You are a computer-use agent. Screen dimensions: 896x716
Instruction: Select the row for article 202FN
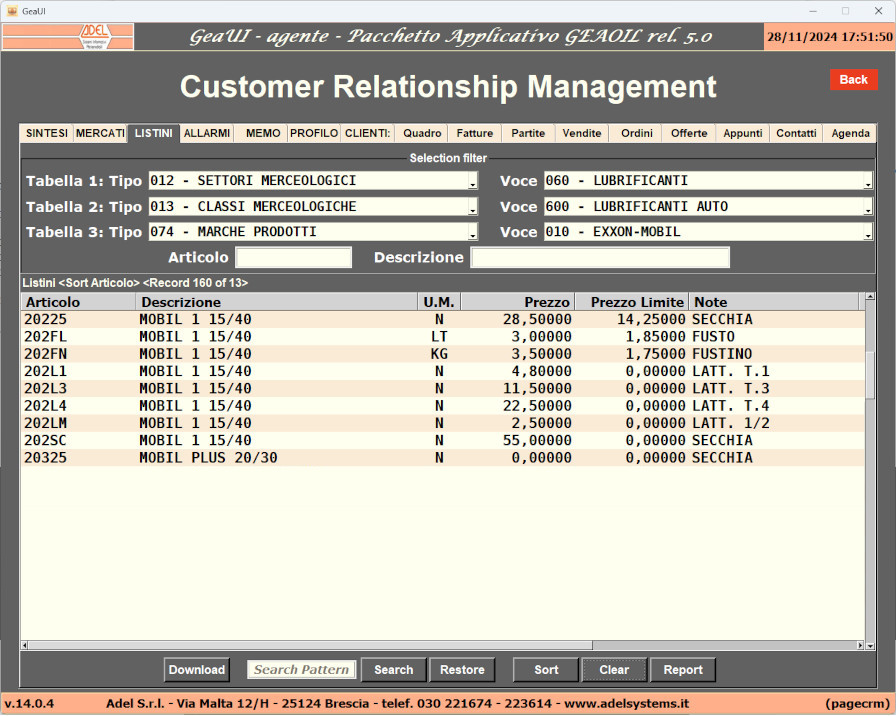443,354
